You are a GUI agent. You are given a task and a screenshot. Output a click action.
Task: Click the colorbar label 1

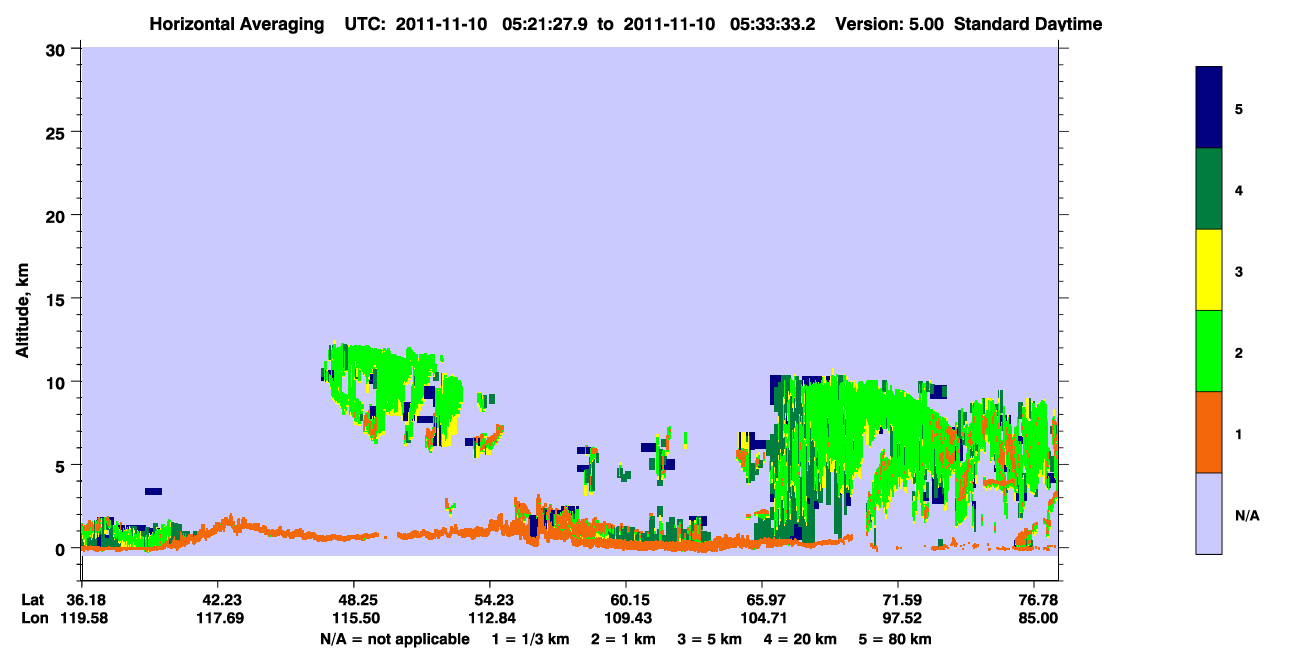click(x=1239, y=433)
